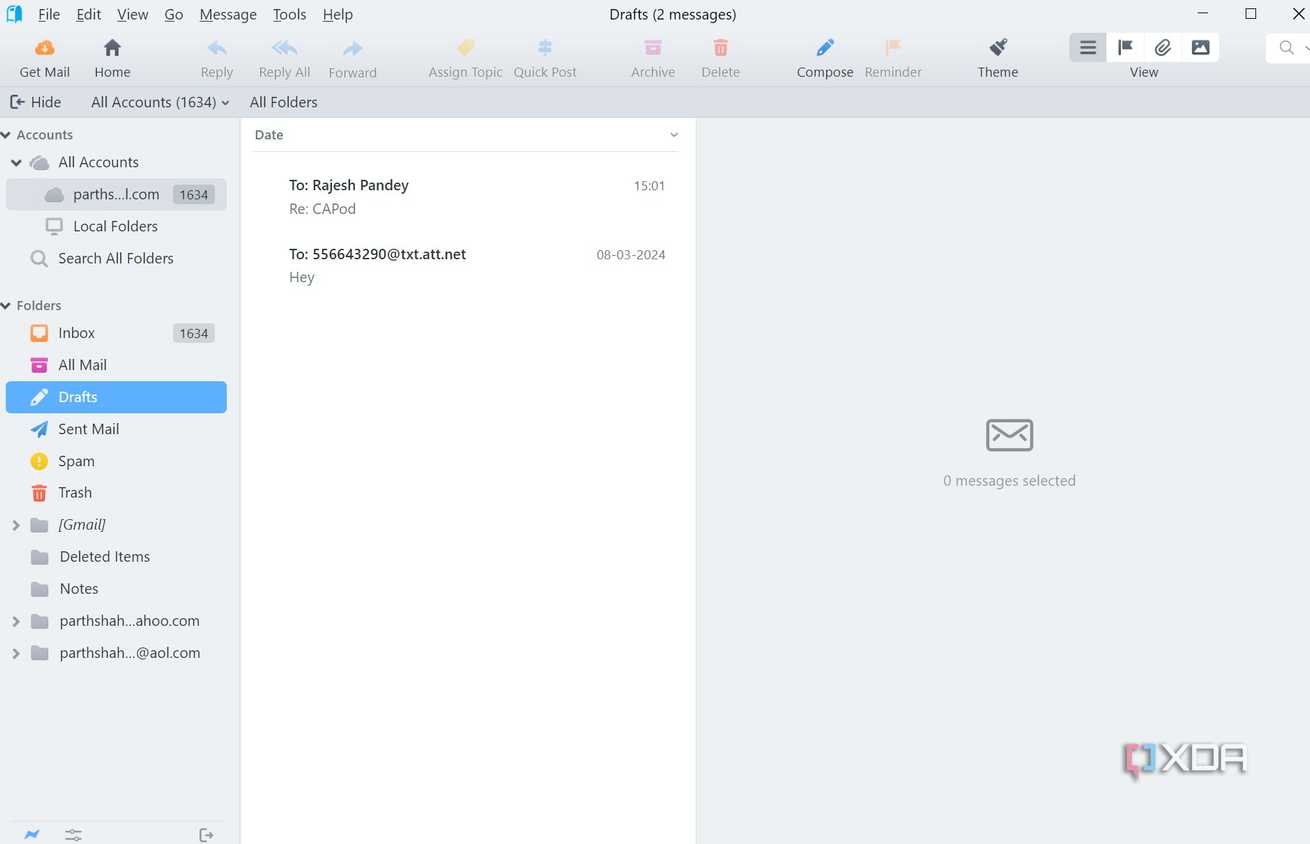This screenshot has width=1310, height=844.
Task: Open the Spam folder
Action: [116, 461]
